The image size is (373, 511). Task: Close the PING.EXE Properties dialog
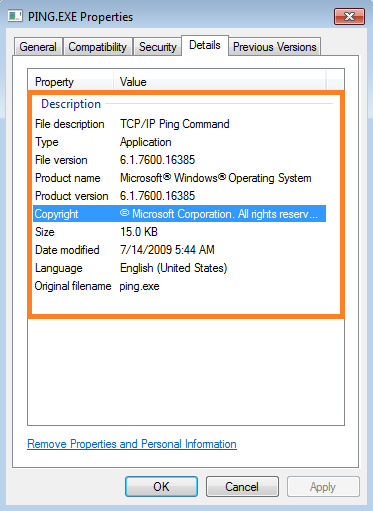(x=349, y=16)
